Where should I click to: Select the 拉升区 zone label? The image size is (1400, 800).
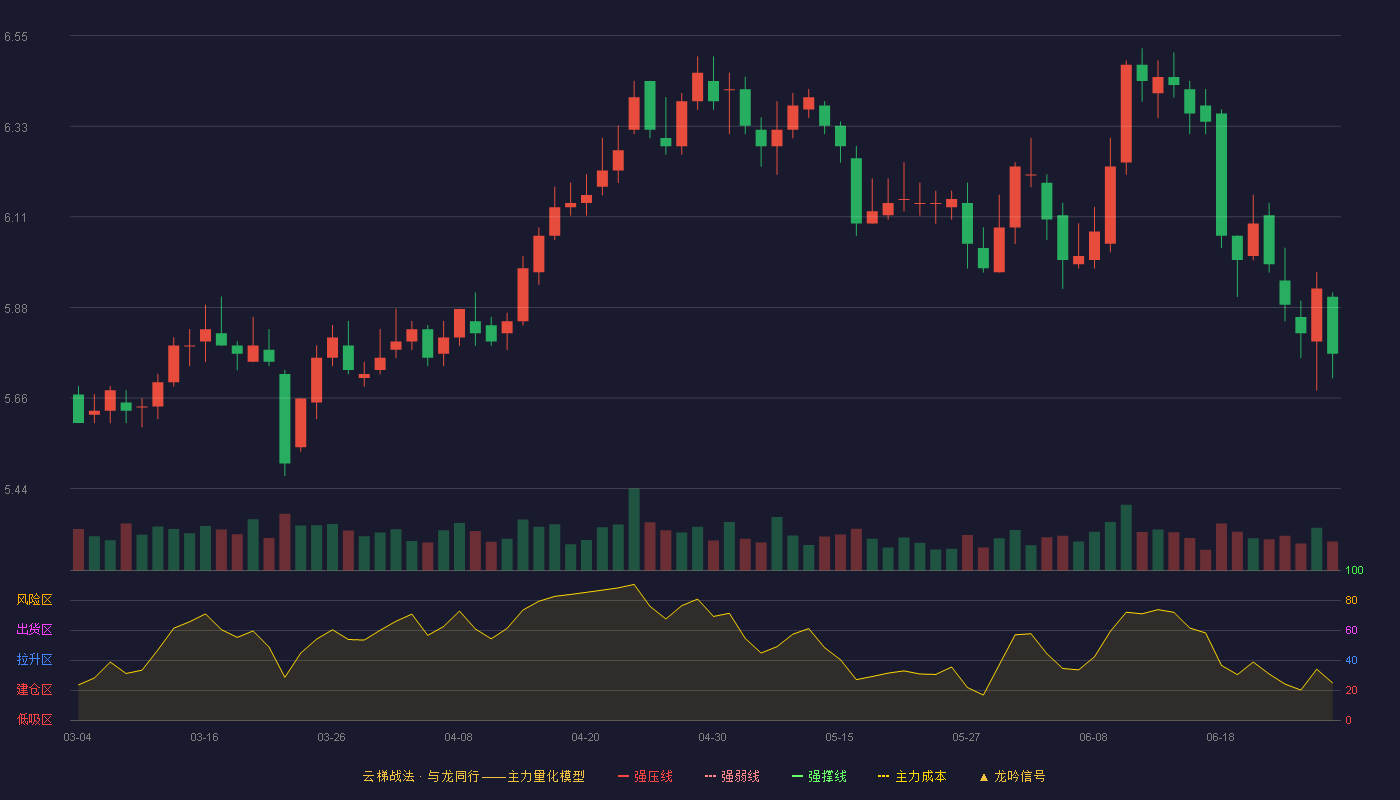pos(34,660)
